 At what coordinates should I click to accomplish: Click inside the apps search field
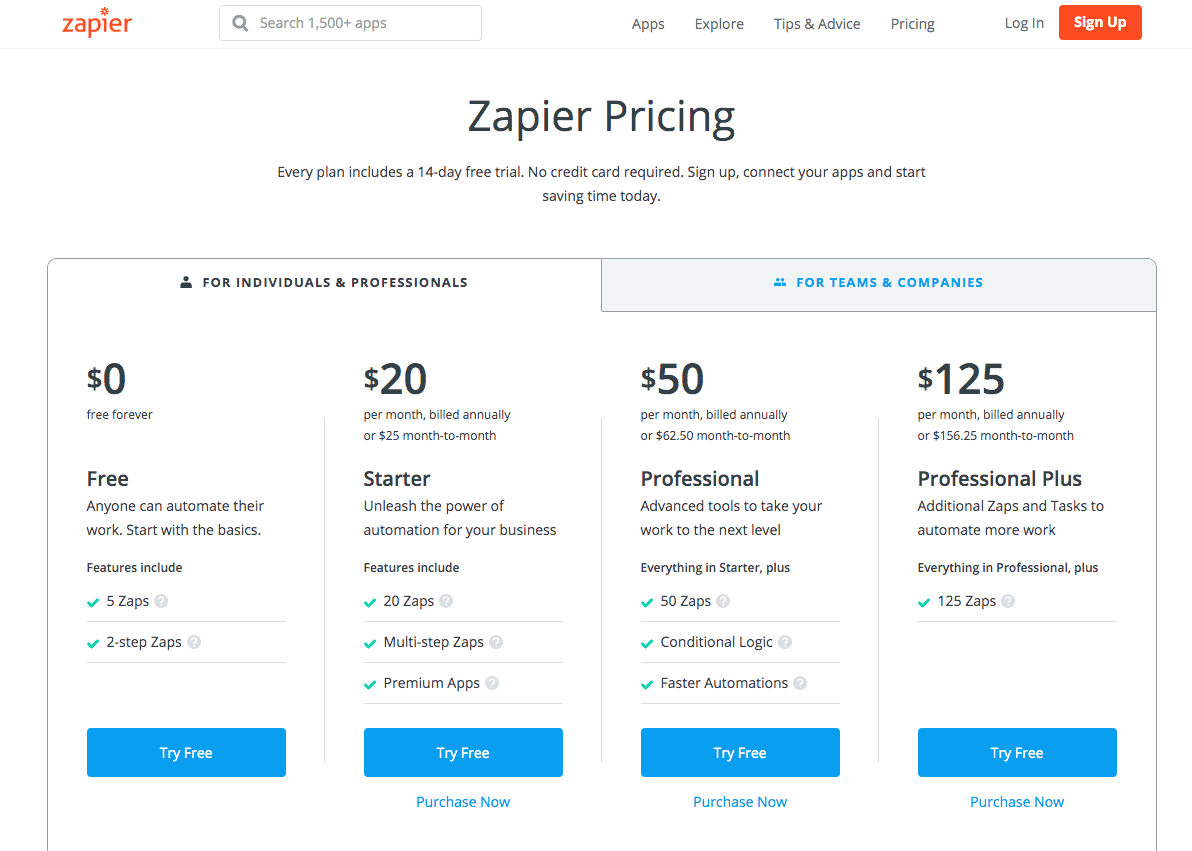click(x=350, y=22)
